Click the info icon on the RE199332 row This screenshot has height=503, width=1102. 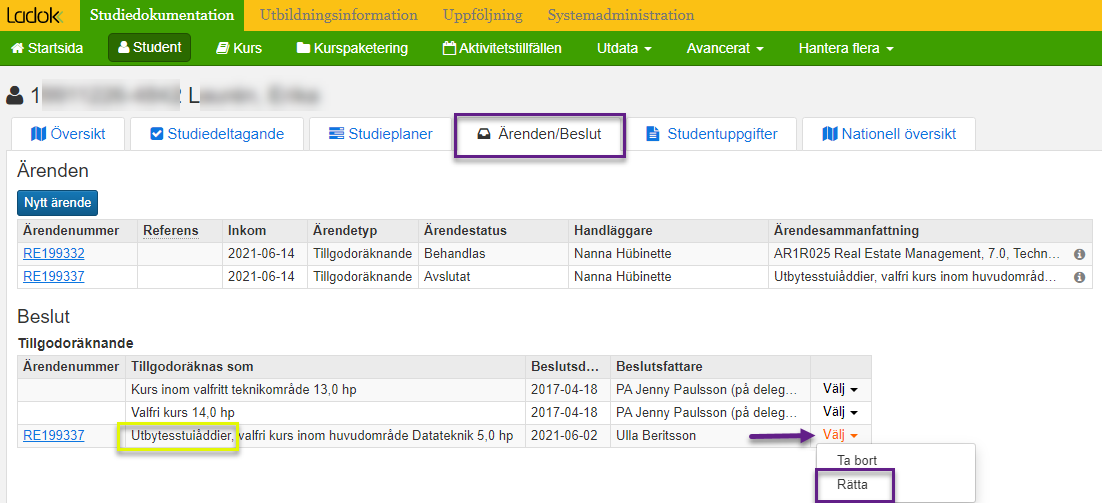(x=1080, y=254)
